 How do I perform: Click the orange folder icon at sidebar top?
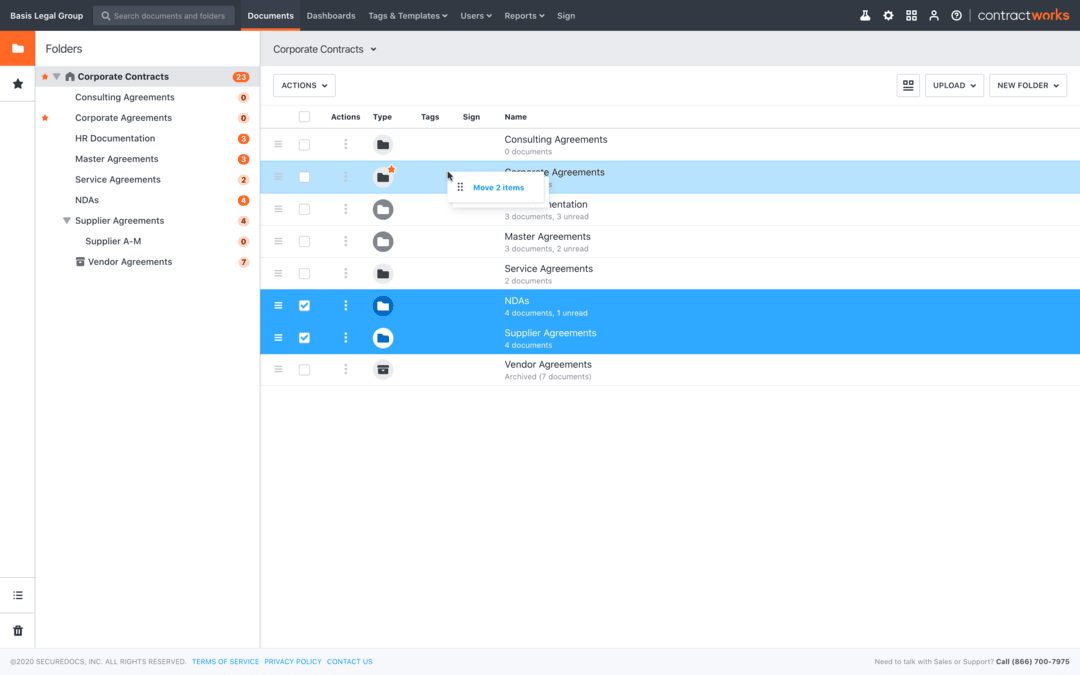(x=17, y=47)
